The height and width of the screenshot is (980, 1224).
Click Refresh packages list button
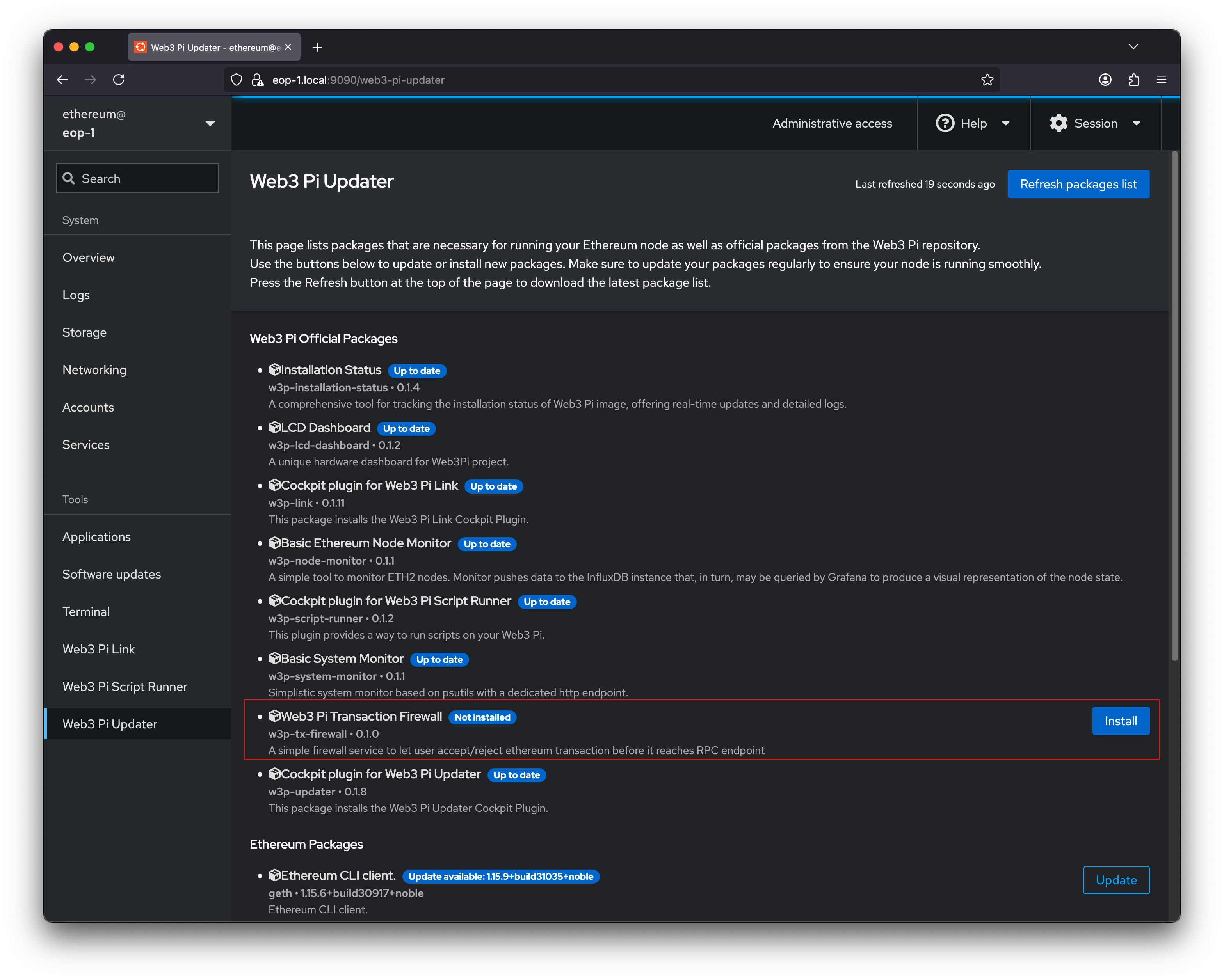[x=1078, y=185]
